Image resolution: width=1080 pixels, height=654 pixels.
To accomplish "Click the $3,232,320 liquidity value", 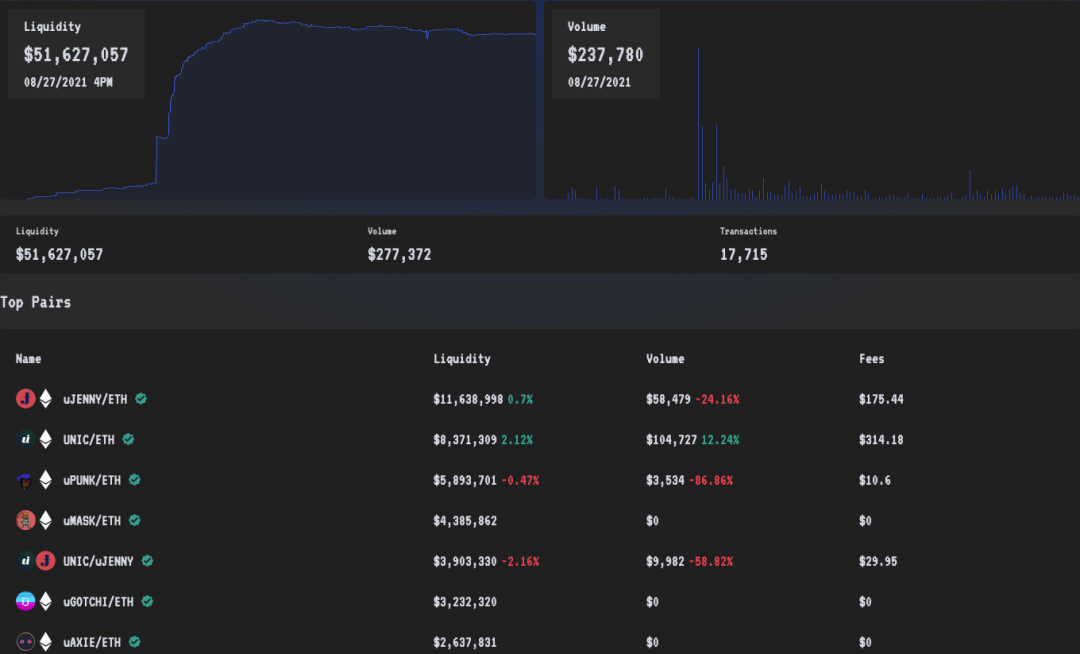I will click(x=465, y=602).
